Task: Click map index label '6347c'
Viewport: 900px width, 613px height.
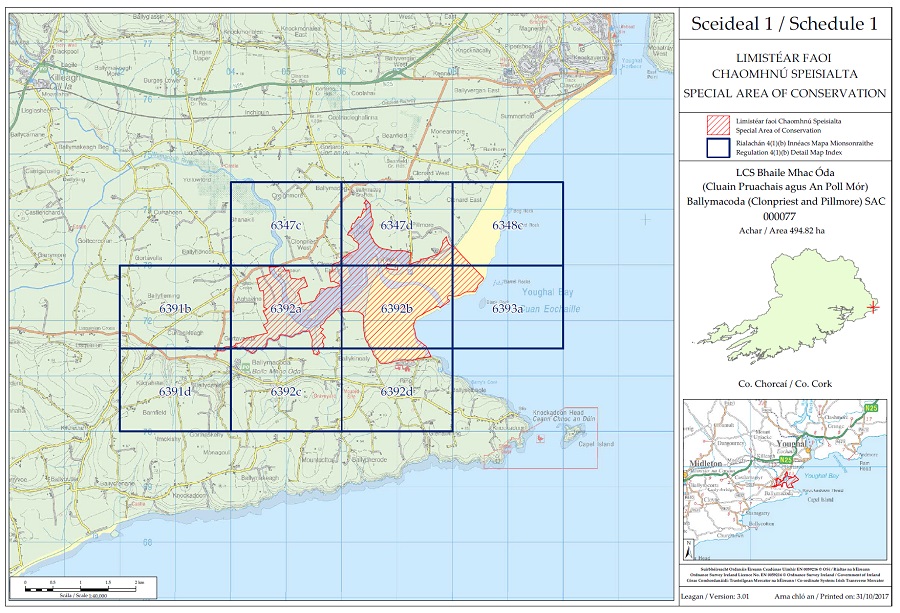Action: [286, 225]
